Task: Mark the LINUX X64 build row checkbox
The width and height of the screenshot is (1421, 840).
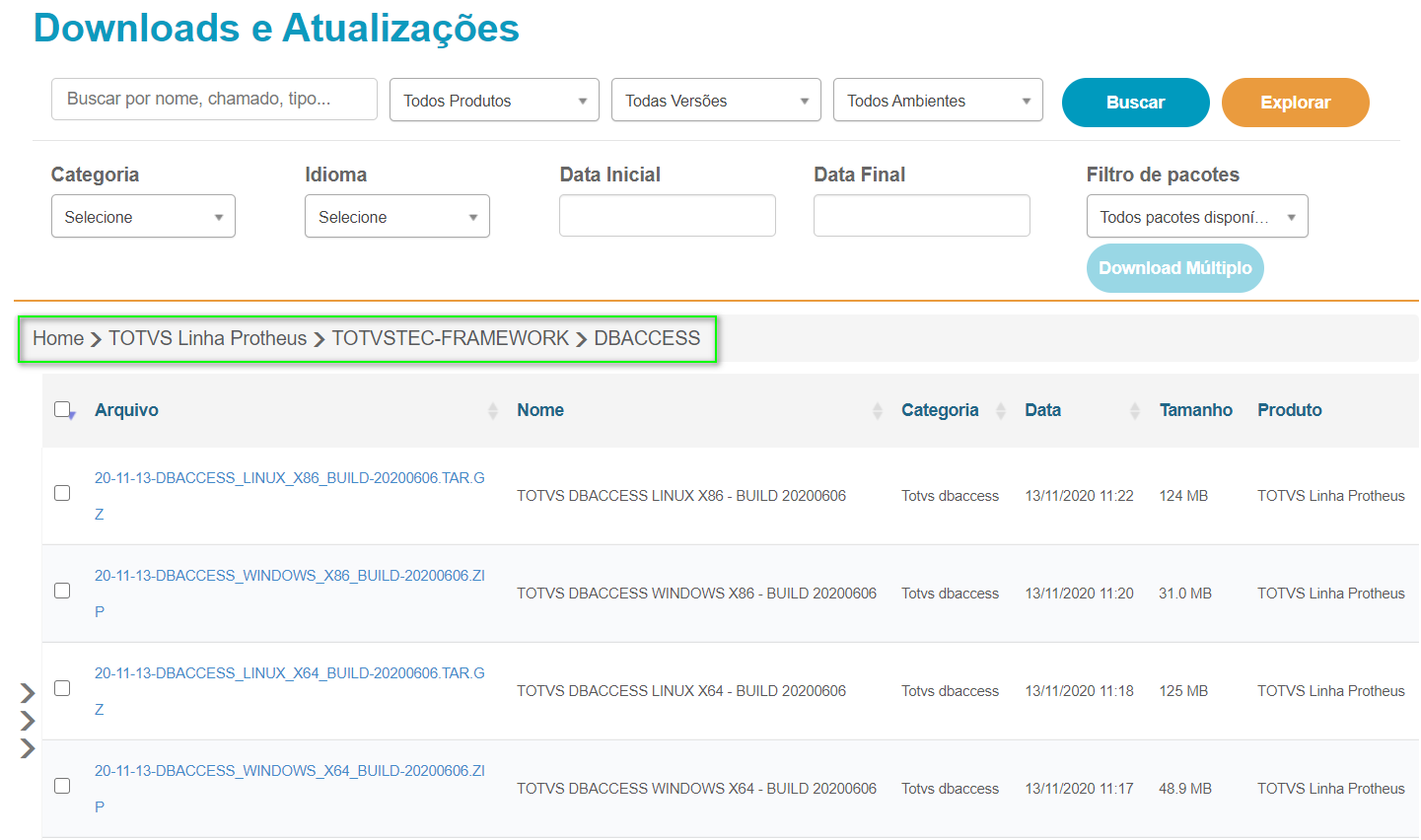Action: [x=62, y=688]
